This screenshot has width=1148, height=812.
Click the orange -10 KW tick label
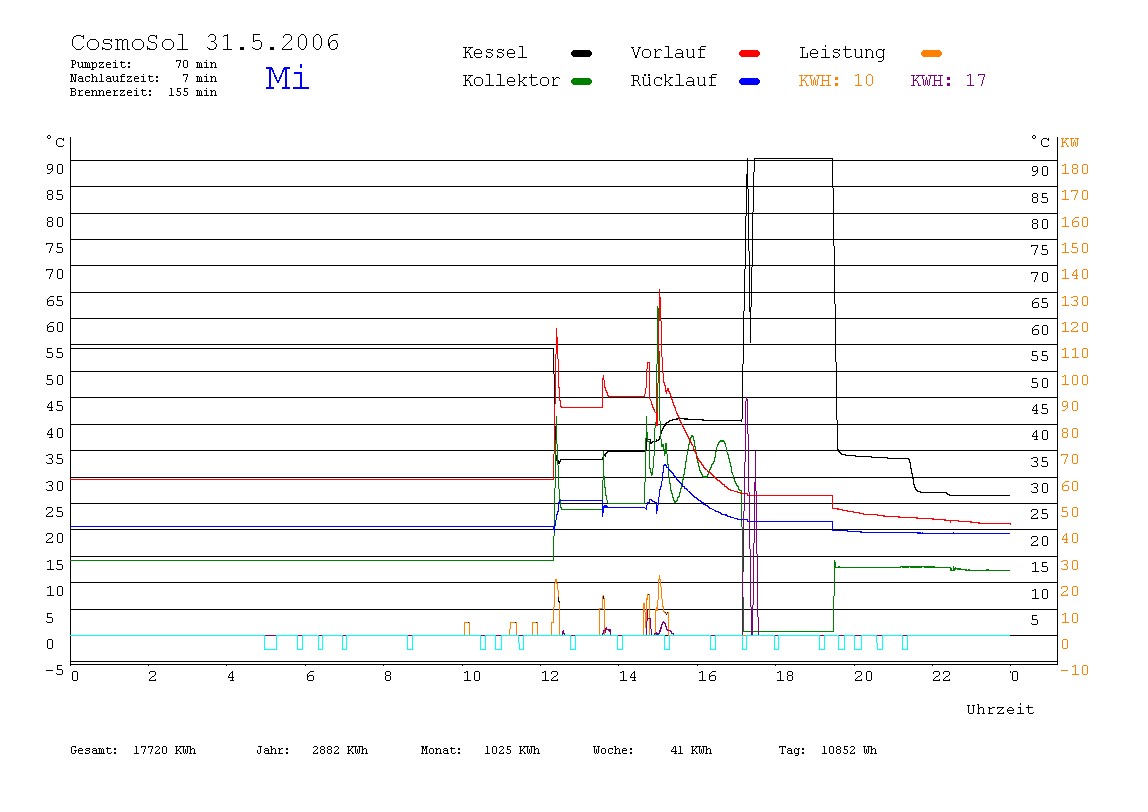(1074, 670)
